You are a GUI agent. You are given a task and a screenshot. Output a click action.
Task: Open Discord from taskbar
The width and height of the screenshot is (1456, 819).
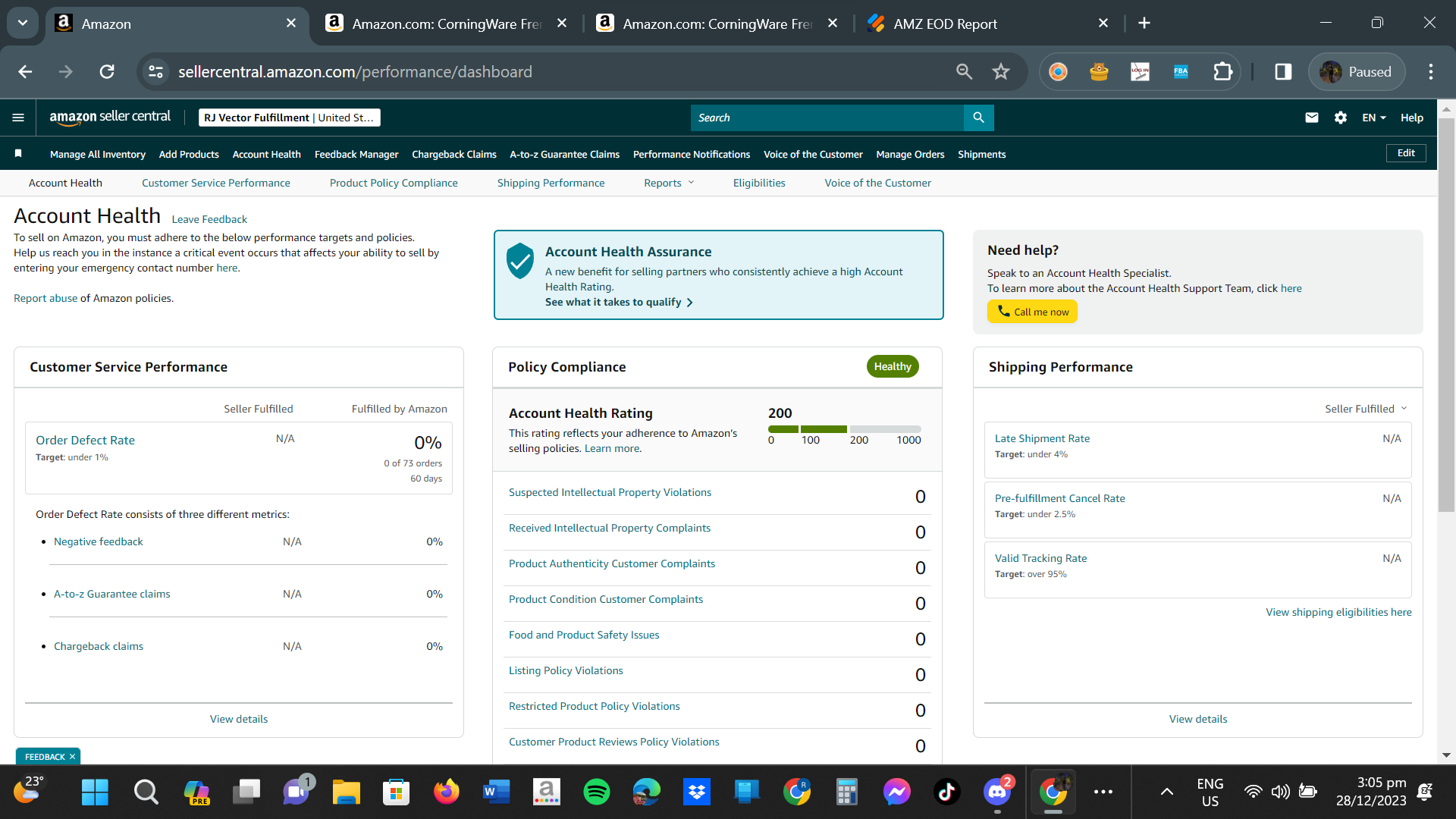pyautogui.click(x=997, y=792)
